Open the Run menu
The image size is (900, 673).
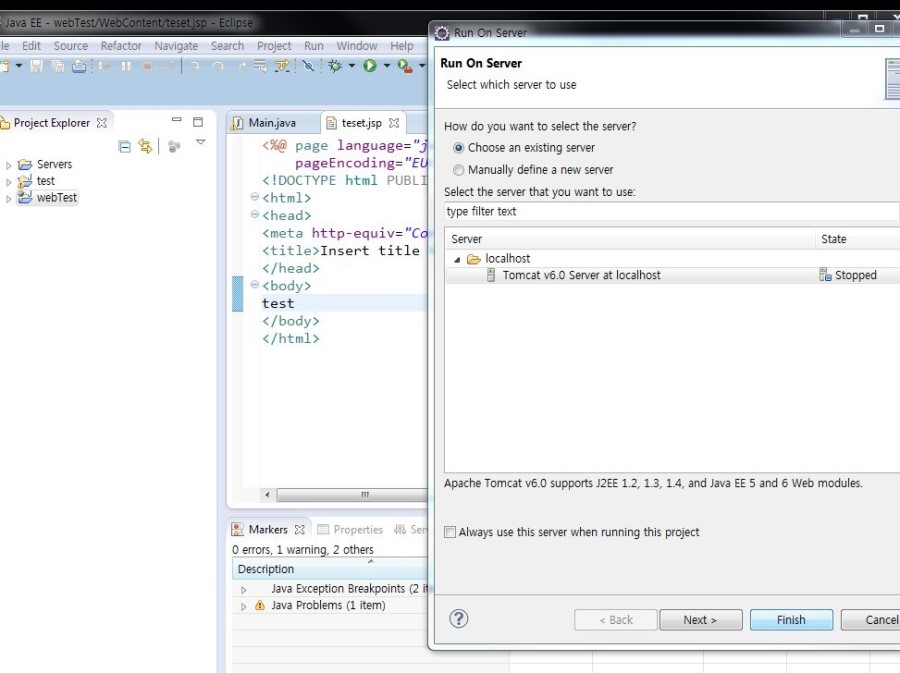tap(313, 46)
